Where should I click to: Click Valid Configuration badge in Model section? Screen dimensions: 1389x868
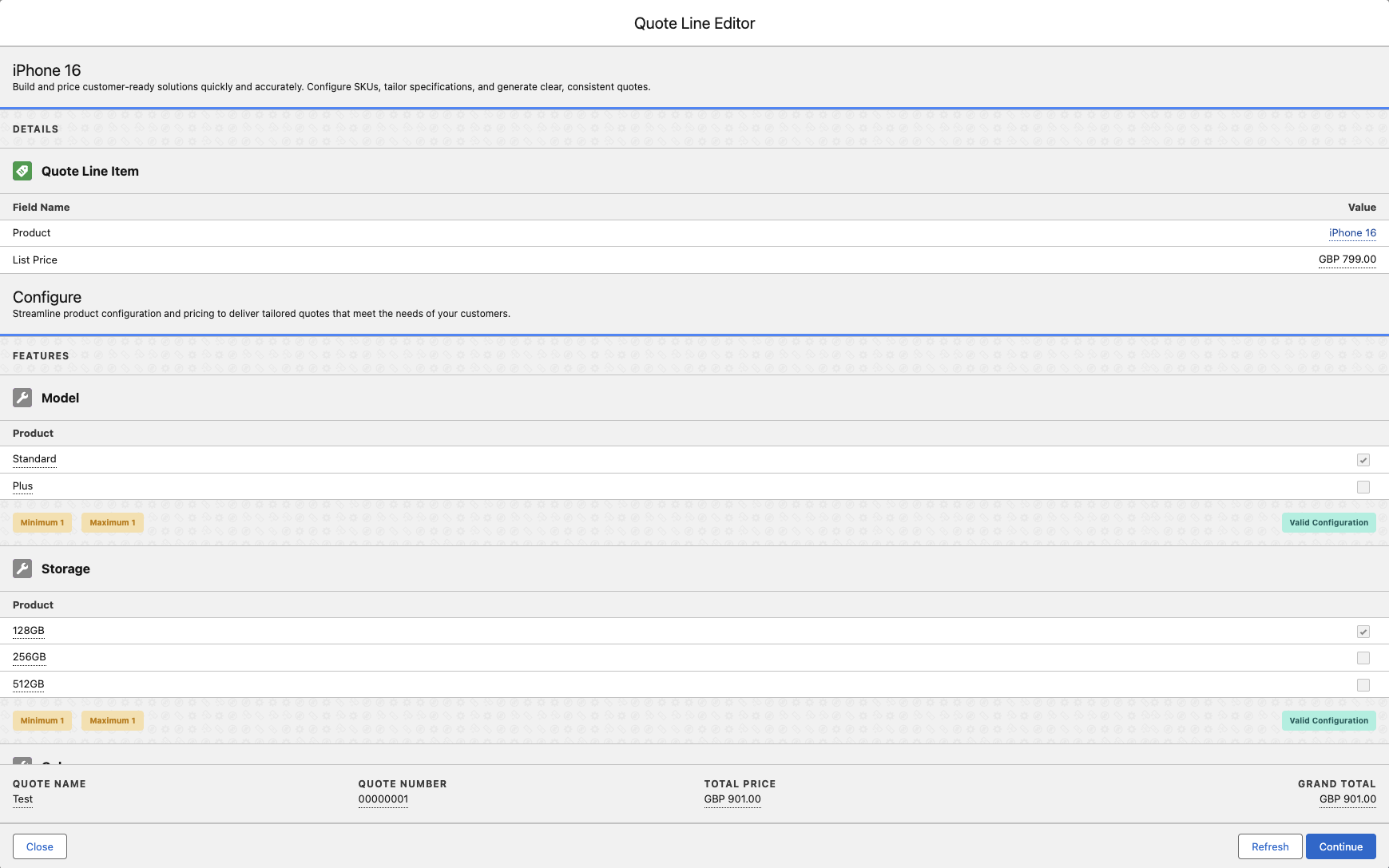tap(1328, 523)
